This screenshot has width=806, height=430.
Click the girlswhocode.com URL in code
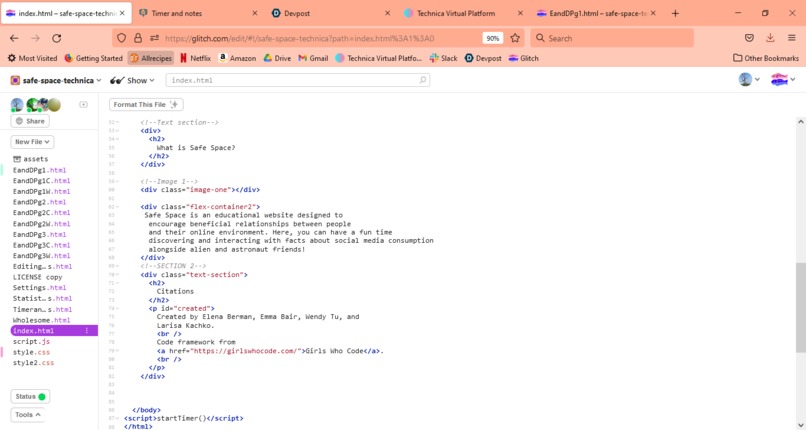coord(245,351)
